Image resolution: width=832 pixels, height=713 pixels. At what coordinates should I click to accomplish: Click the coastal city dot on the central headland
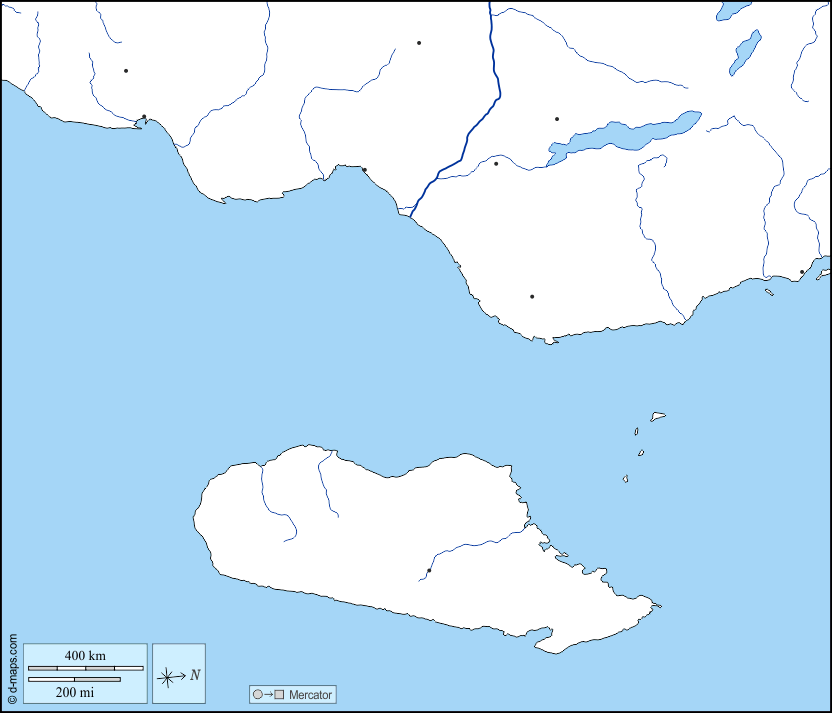(x=364, y=170)
